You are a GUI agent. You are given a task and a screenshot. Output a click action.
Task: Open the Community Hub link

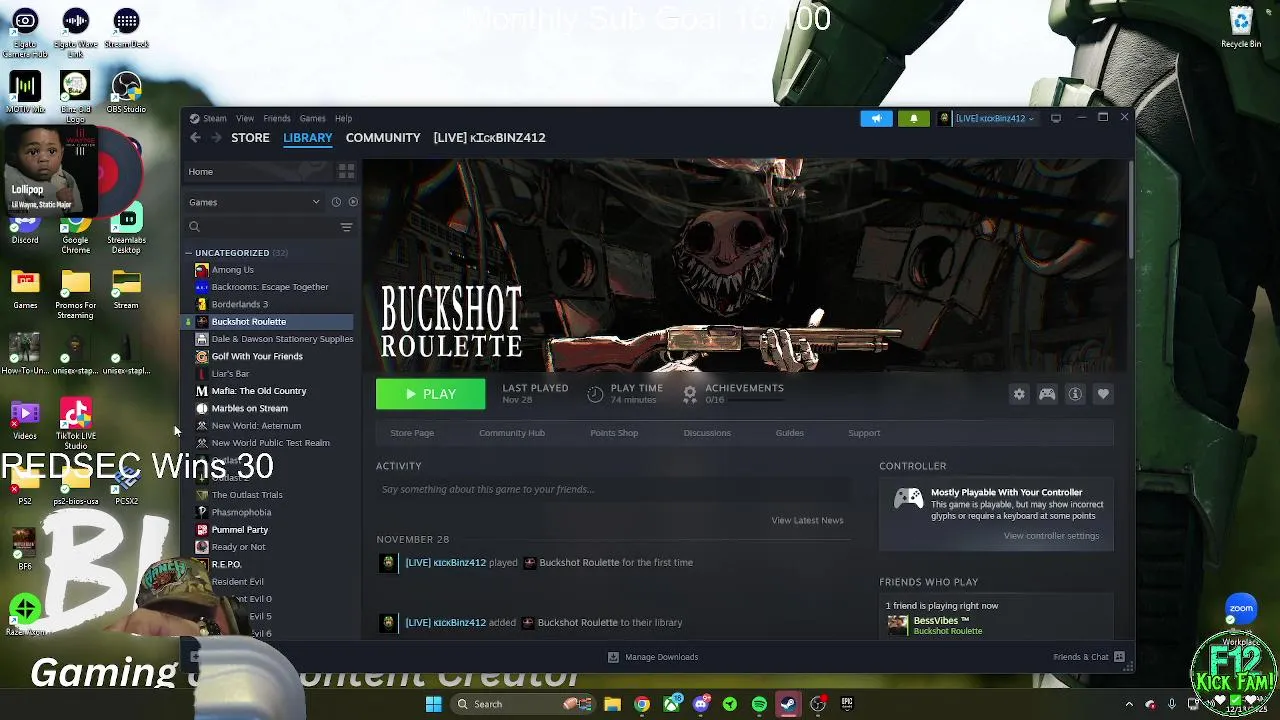click(x=512, y=433)
